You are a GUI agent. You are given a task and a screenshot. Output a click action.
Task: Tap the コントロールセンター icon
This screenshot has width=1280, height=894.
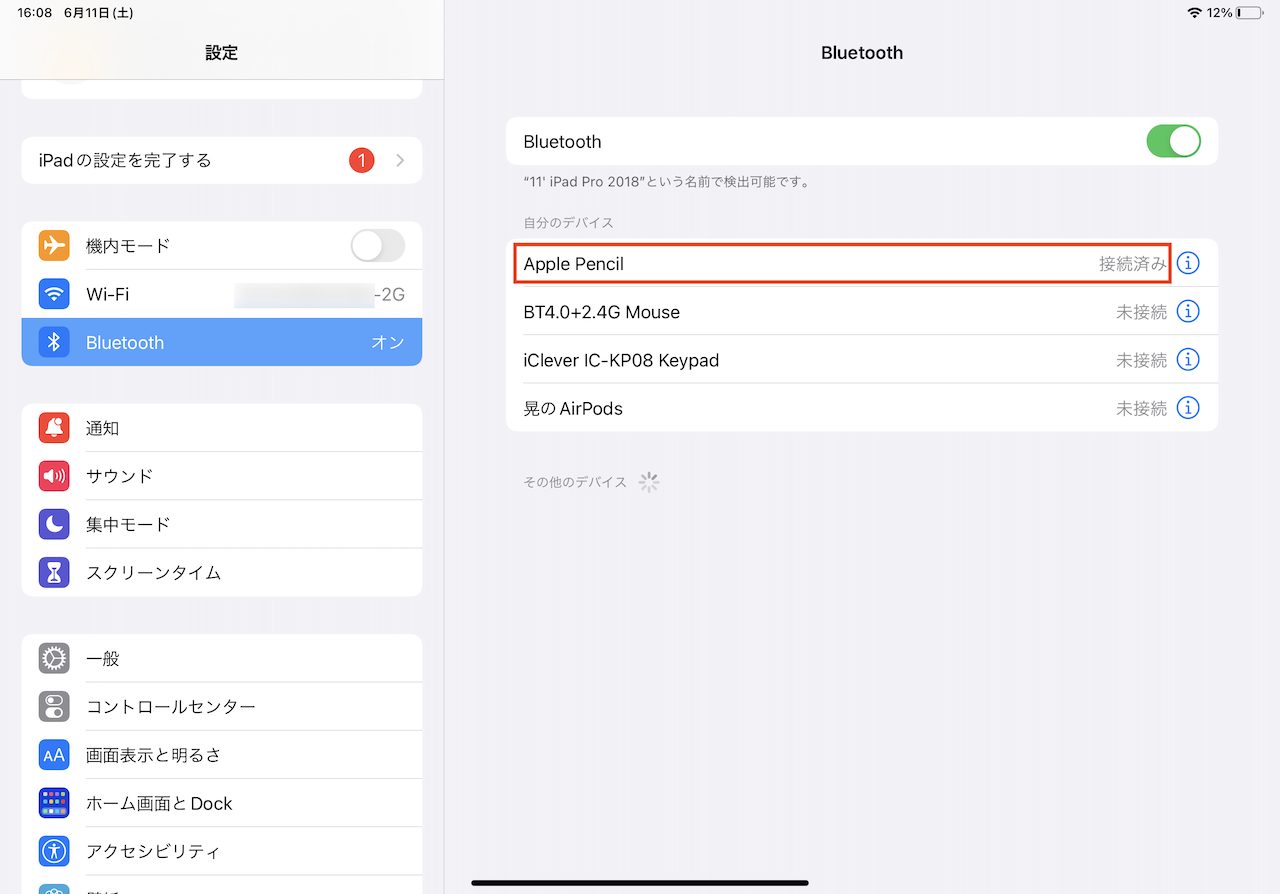[54, 706]
